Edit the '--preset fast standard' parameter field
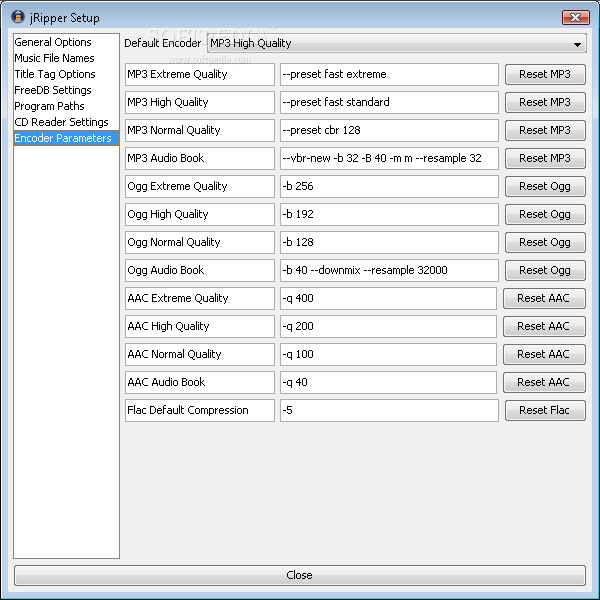The image size is (600, 600). pos(389,102)
